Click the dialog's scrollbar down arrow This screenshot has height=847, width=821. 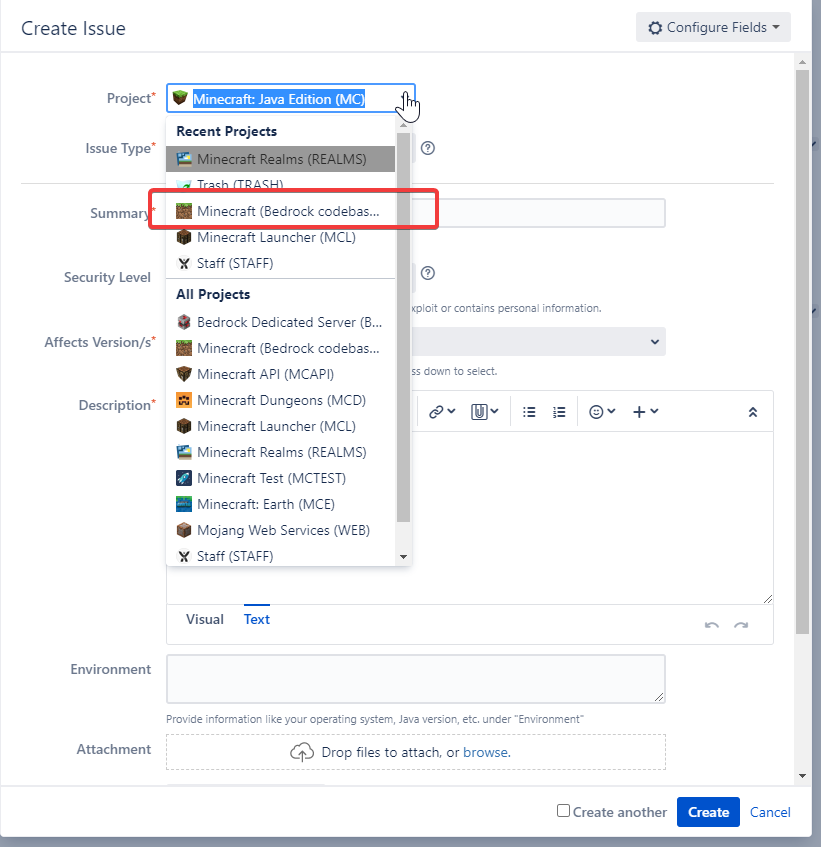[x=803, y=776]
